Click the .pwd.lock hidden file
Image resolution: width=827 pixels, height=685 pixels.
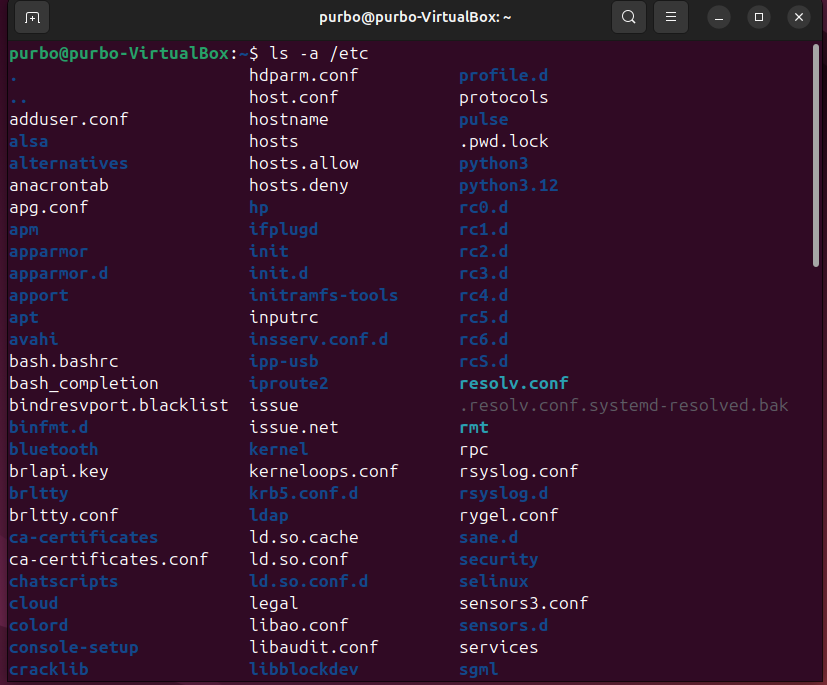click(504, 141)
